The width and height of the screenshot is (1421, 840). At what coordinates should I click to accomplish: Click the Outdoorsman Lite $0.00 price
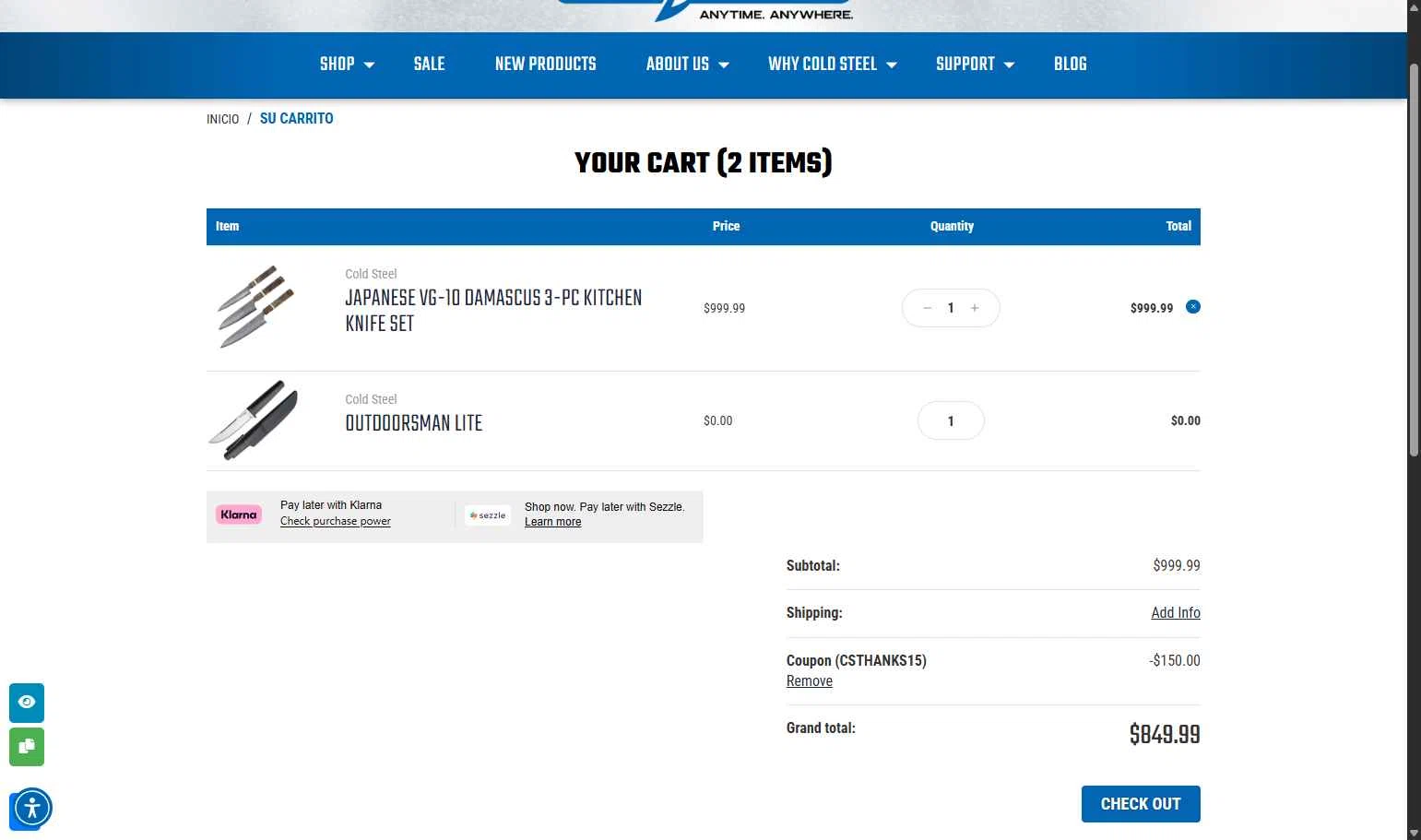coord(717,420)
